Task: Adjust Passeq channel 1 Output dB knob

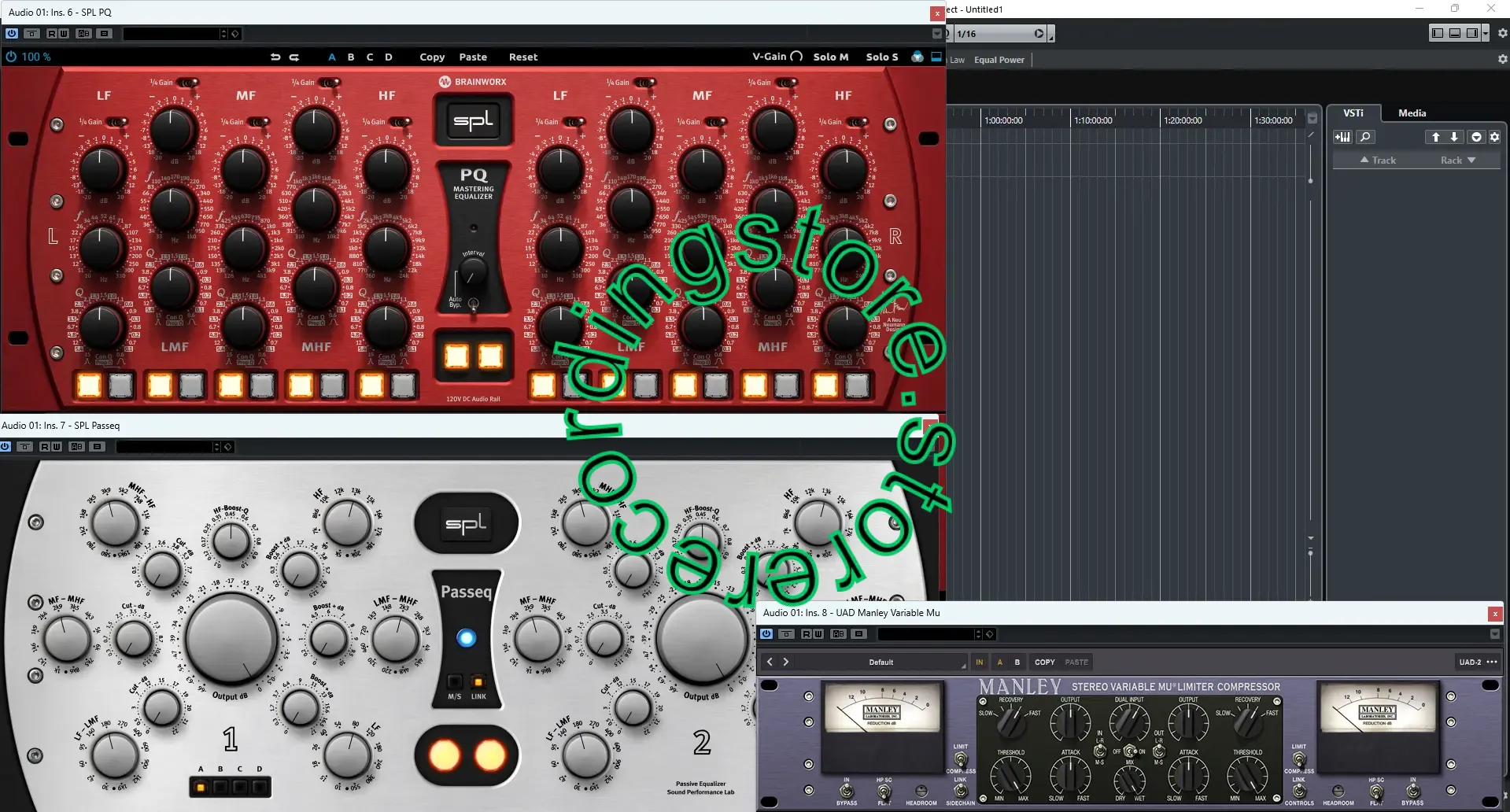Action: [x=231, y=637]
